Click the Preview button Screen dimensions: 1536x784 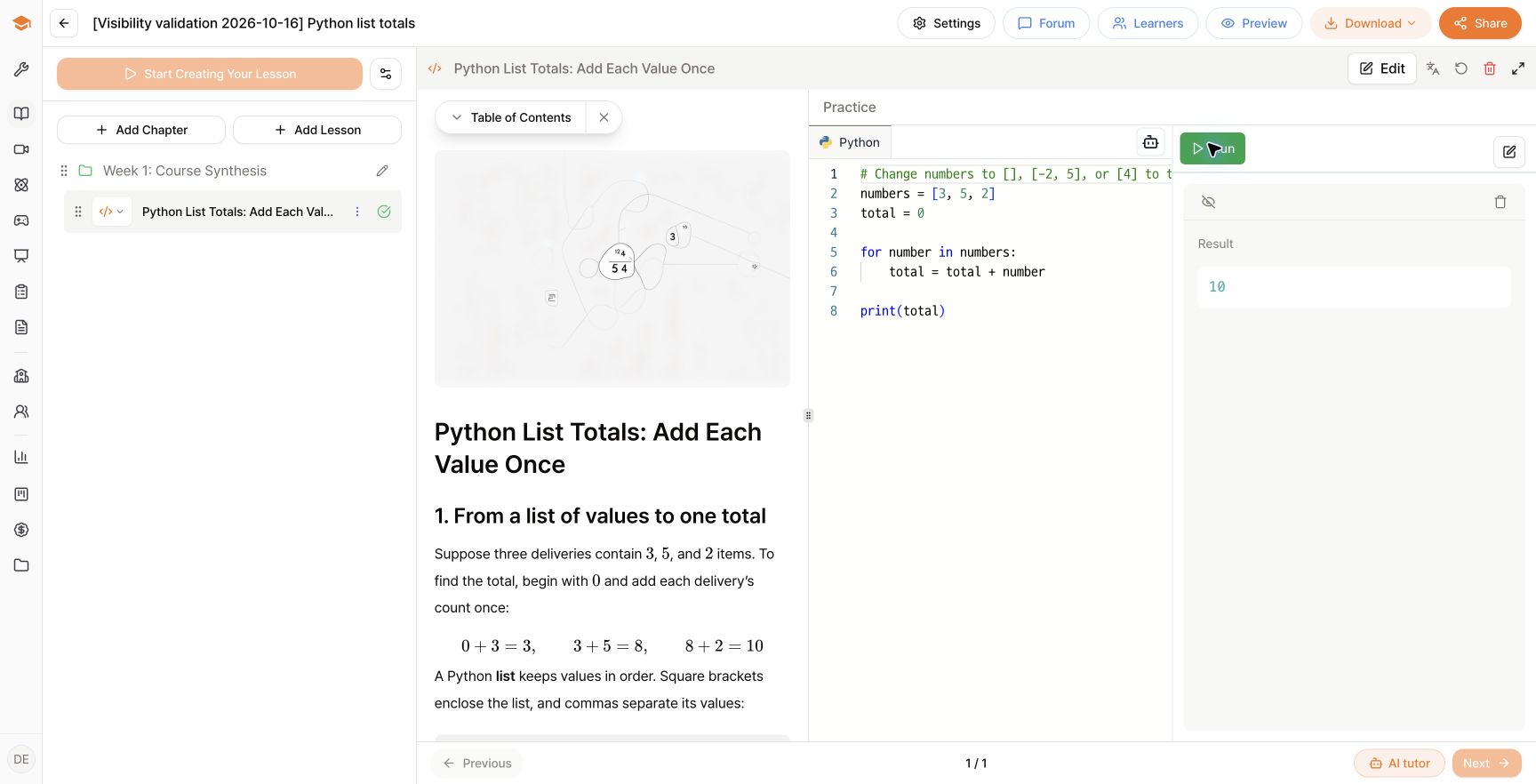click(1253, 23)
